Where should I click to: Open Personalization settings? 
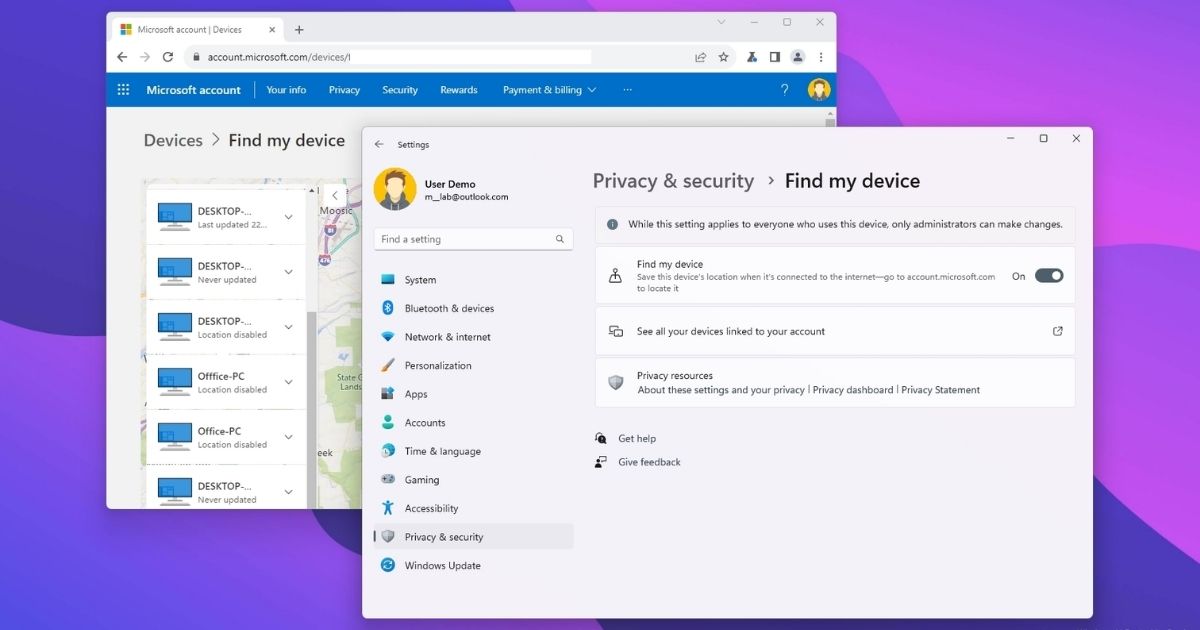pyautogui.click(x=438, y=366)
